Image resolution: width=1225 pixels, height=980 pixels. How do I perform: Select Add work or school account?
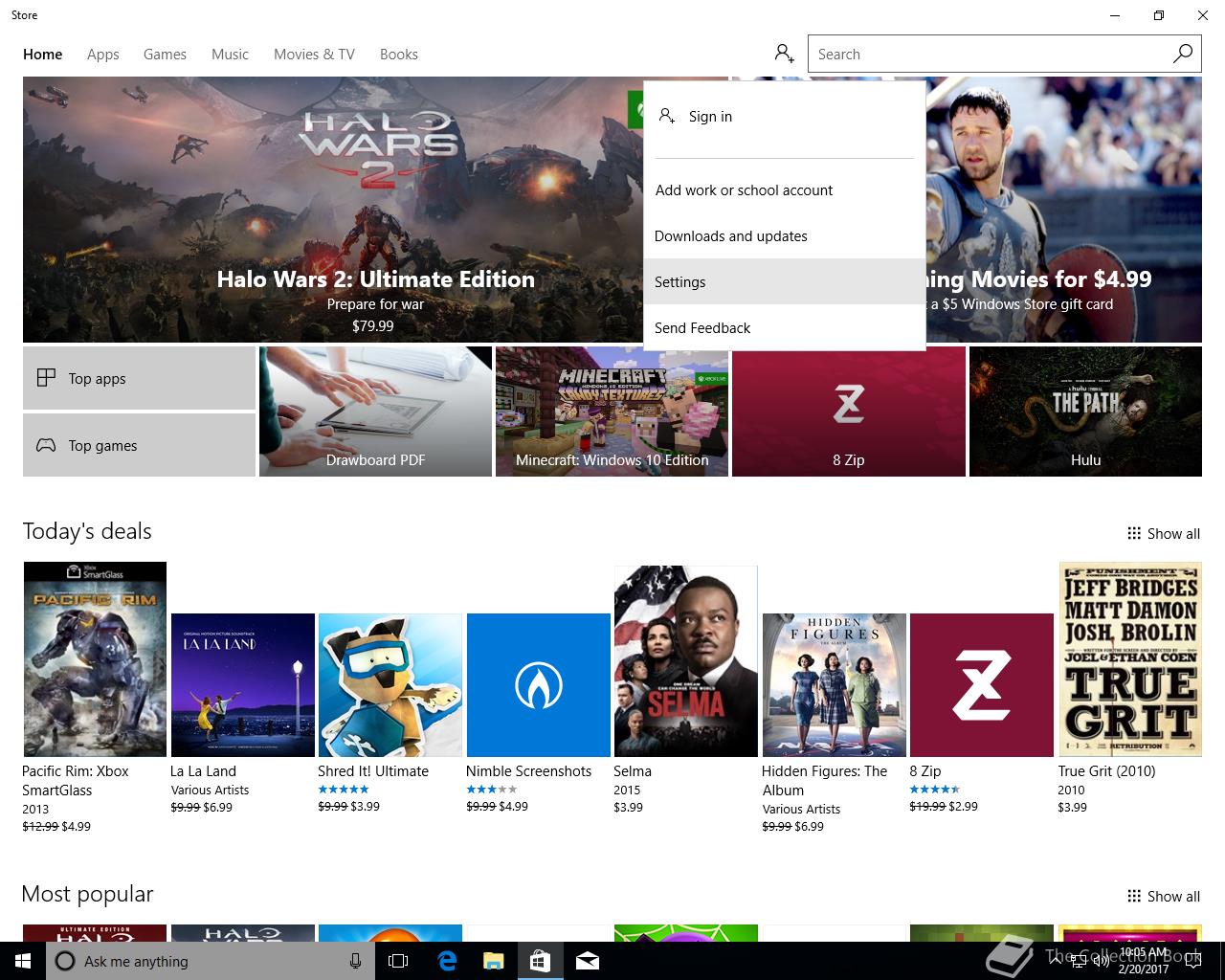point(785,189)
